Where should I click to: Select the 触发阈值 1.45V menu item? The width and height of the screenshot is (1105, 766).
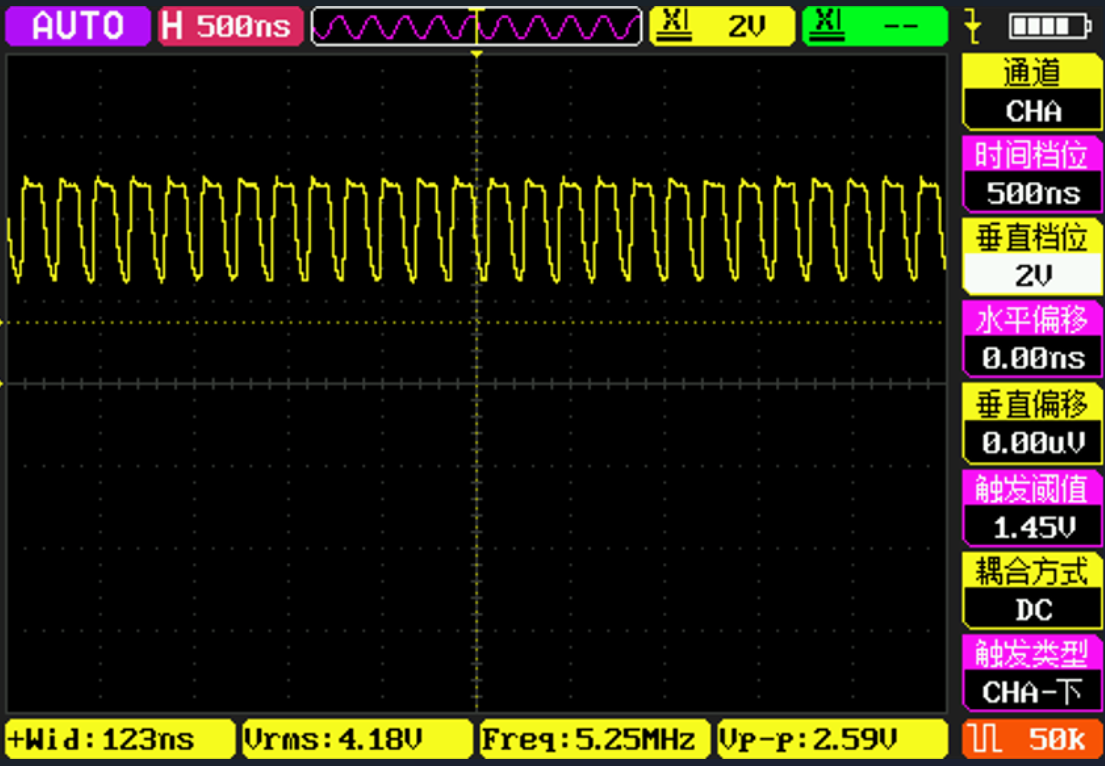coord(1032,508)
